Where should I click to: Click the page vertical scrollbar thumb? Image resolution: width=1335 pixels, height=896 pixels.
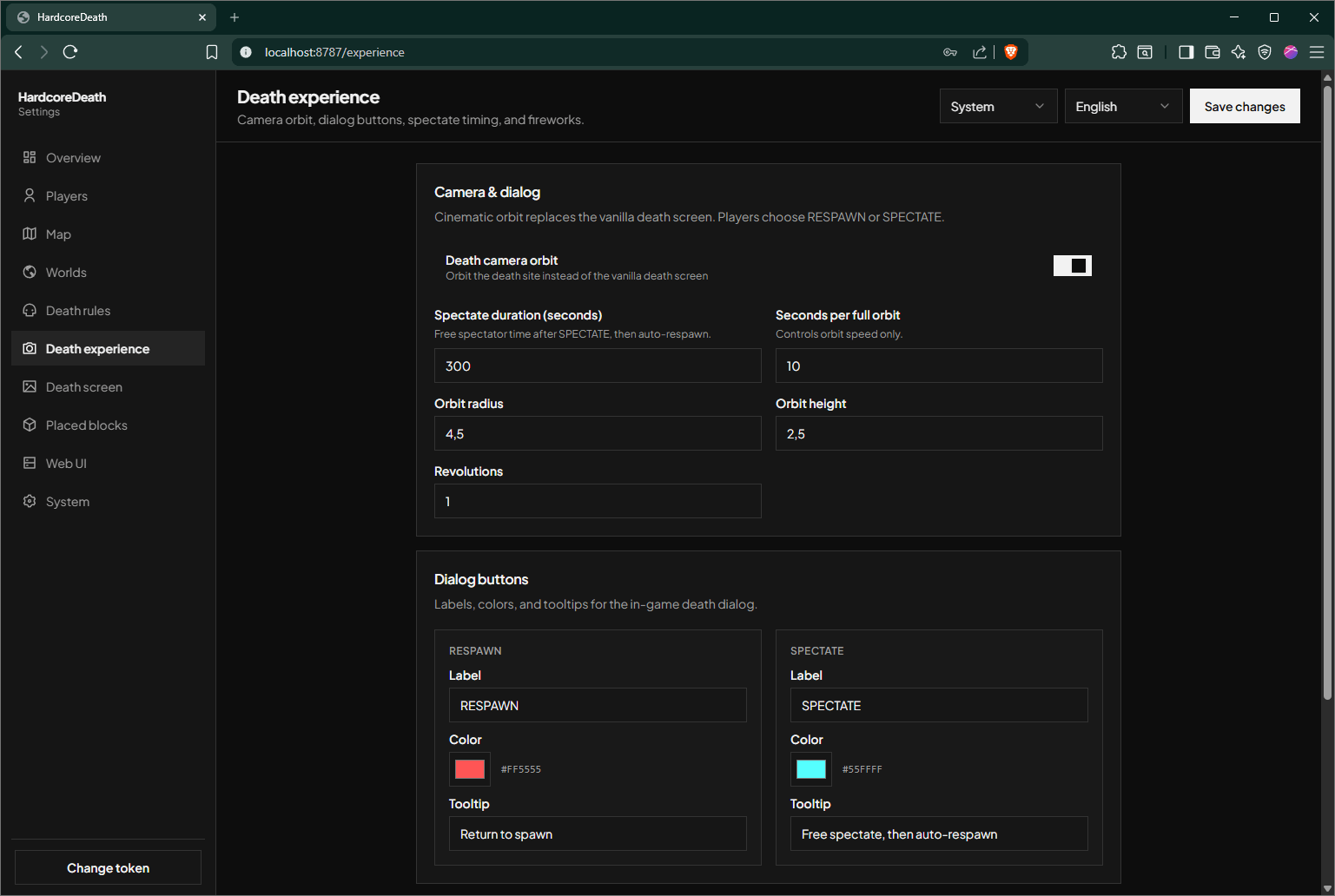coord(1327,391)
